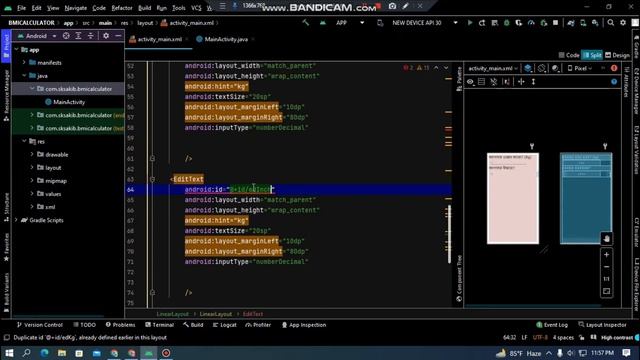Open the File menu
Viewport: 640px width, 360px height.
click(x=21, y=8)
